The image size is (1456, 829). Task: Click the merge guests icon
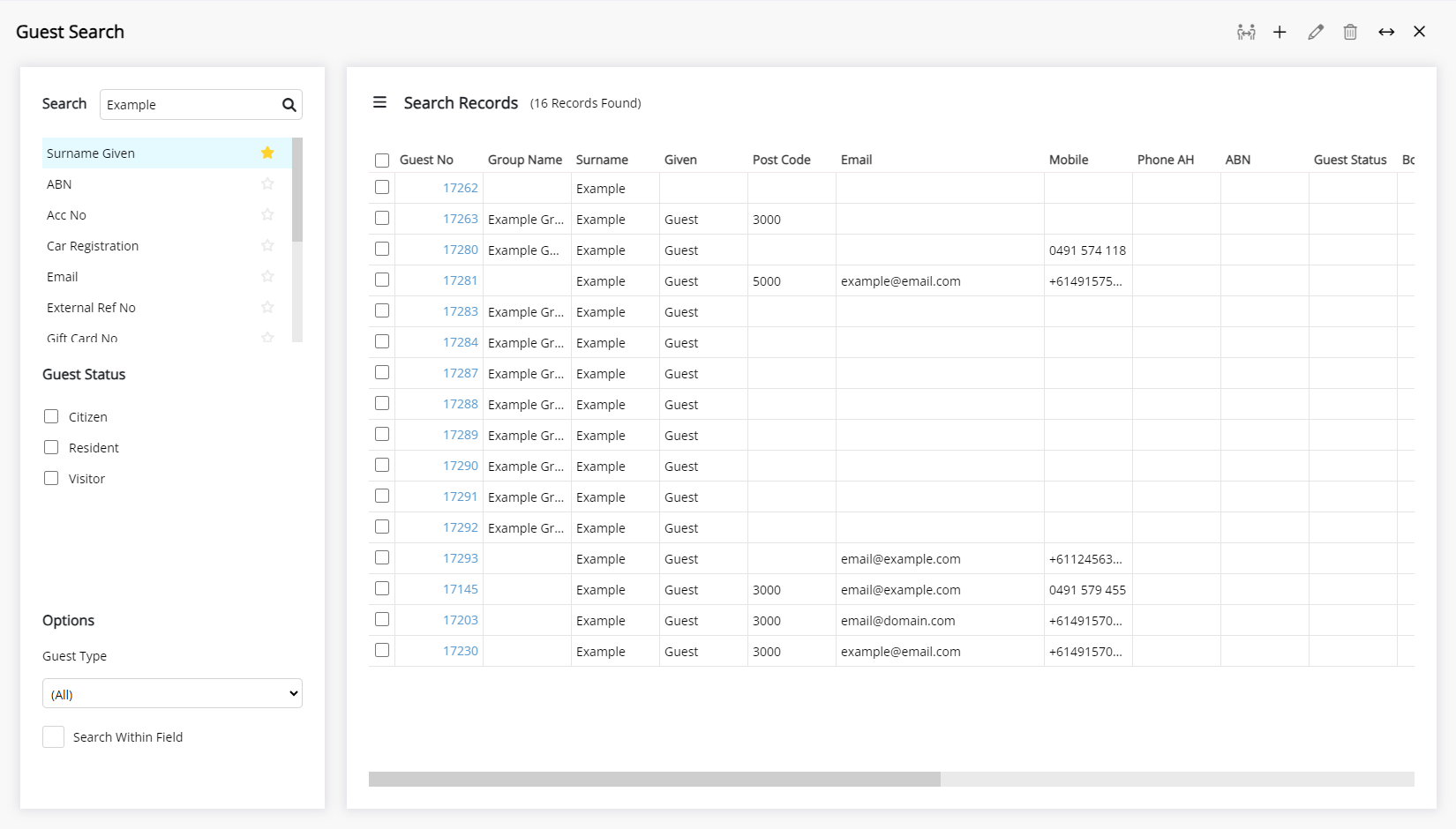point(1246,32)
